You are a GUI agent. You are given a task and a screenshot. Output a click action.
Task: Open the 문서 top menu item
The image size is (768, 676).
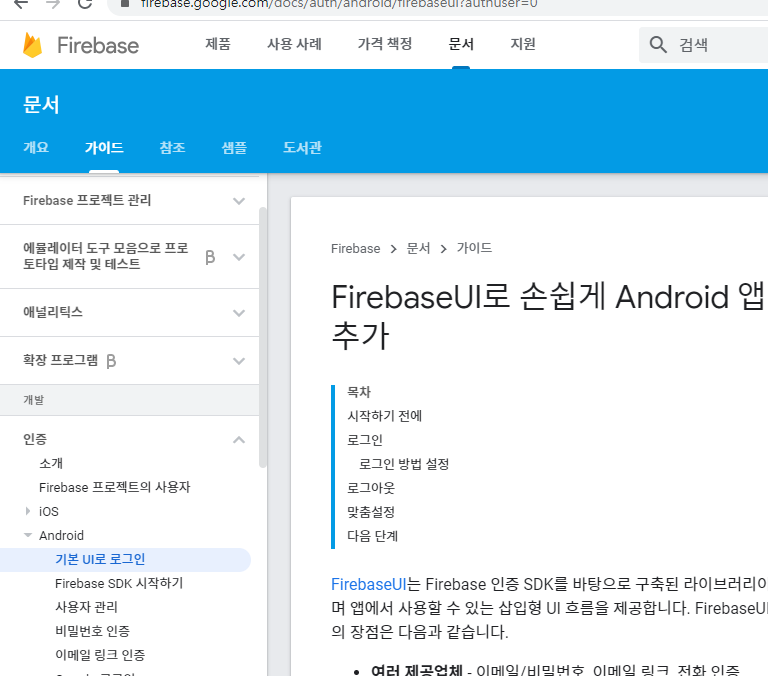coord(461,44)
